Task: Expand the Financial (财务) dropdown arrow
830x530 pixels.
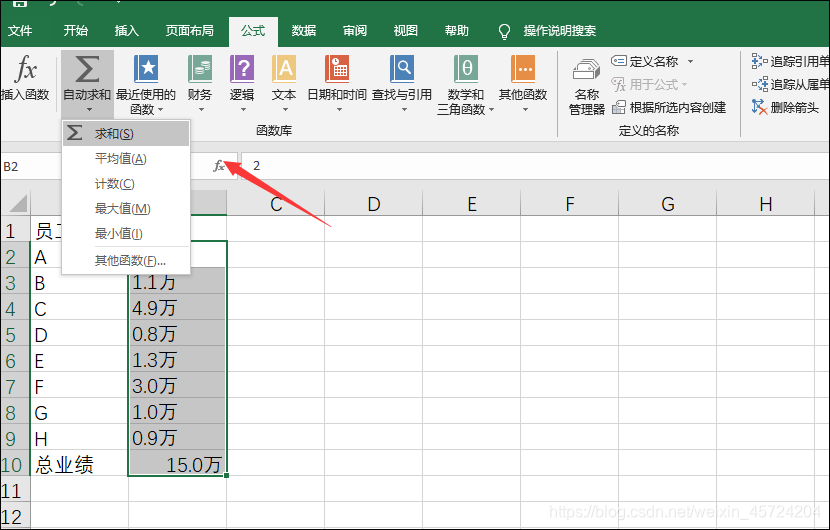Action: tap(201, 110)
